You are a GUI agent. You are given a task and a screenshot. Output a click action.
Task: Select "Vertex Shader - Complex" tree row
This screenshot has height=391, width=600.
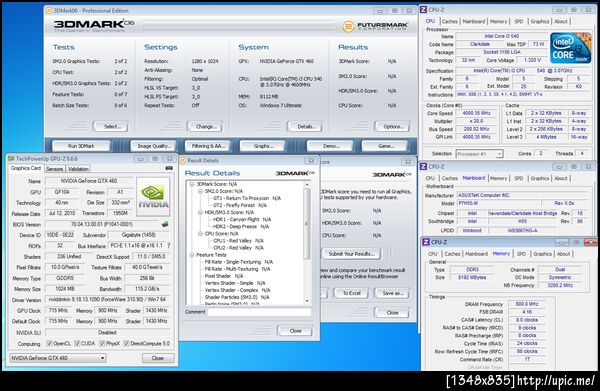click(236, 290)
